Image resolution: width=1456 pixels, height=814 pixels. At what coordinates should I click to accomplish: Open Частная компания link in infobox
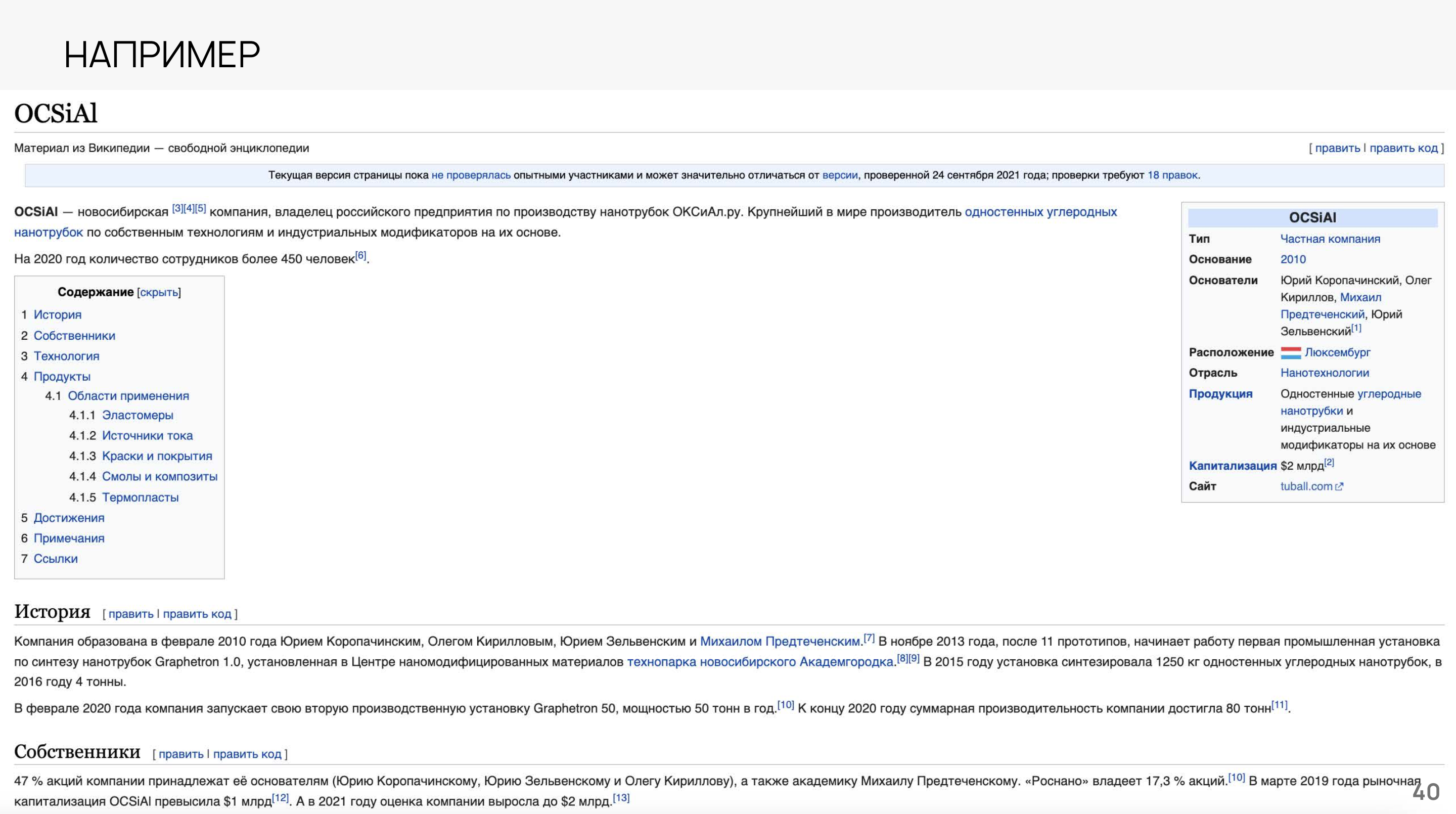1330,239
